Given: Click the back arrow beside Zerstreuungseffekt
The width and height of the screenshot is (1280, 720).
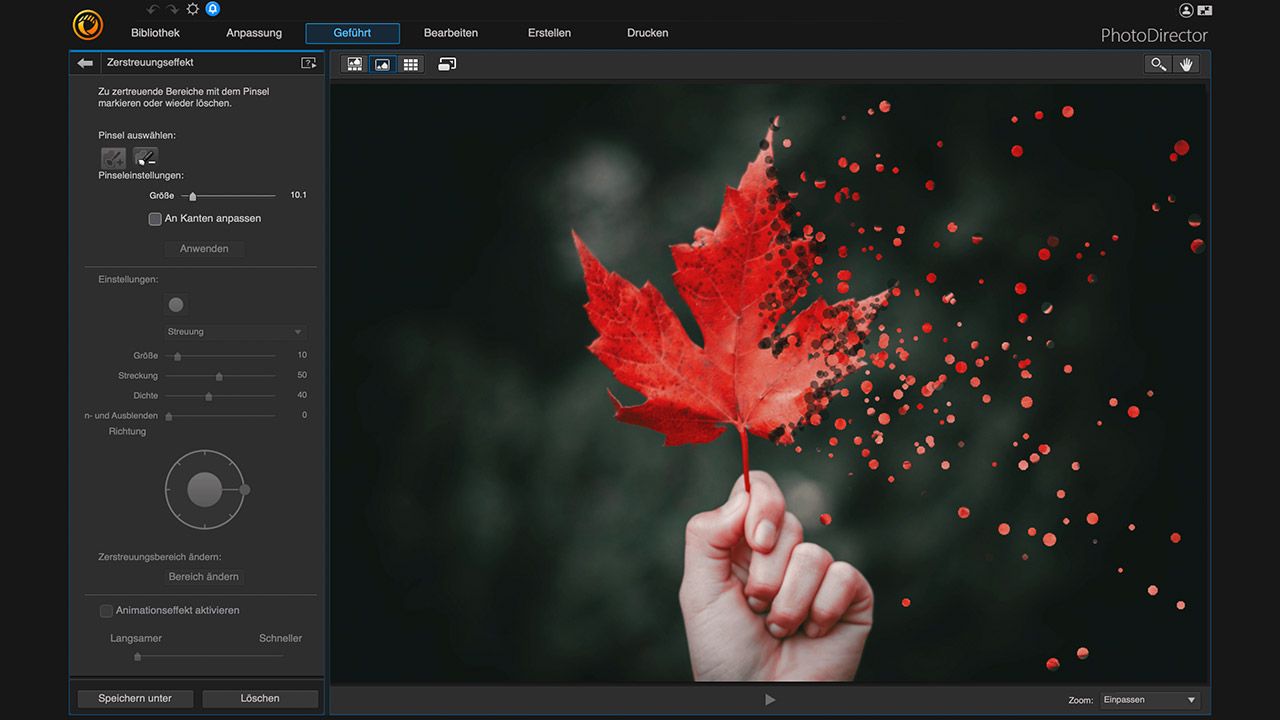Looking at the screenshot, I should [x=85, y=63].
